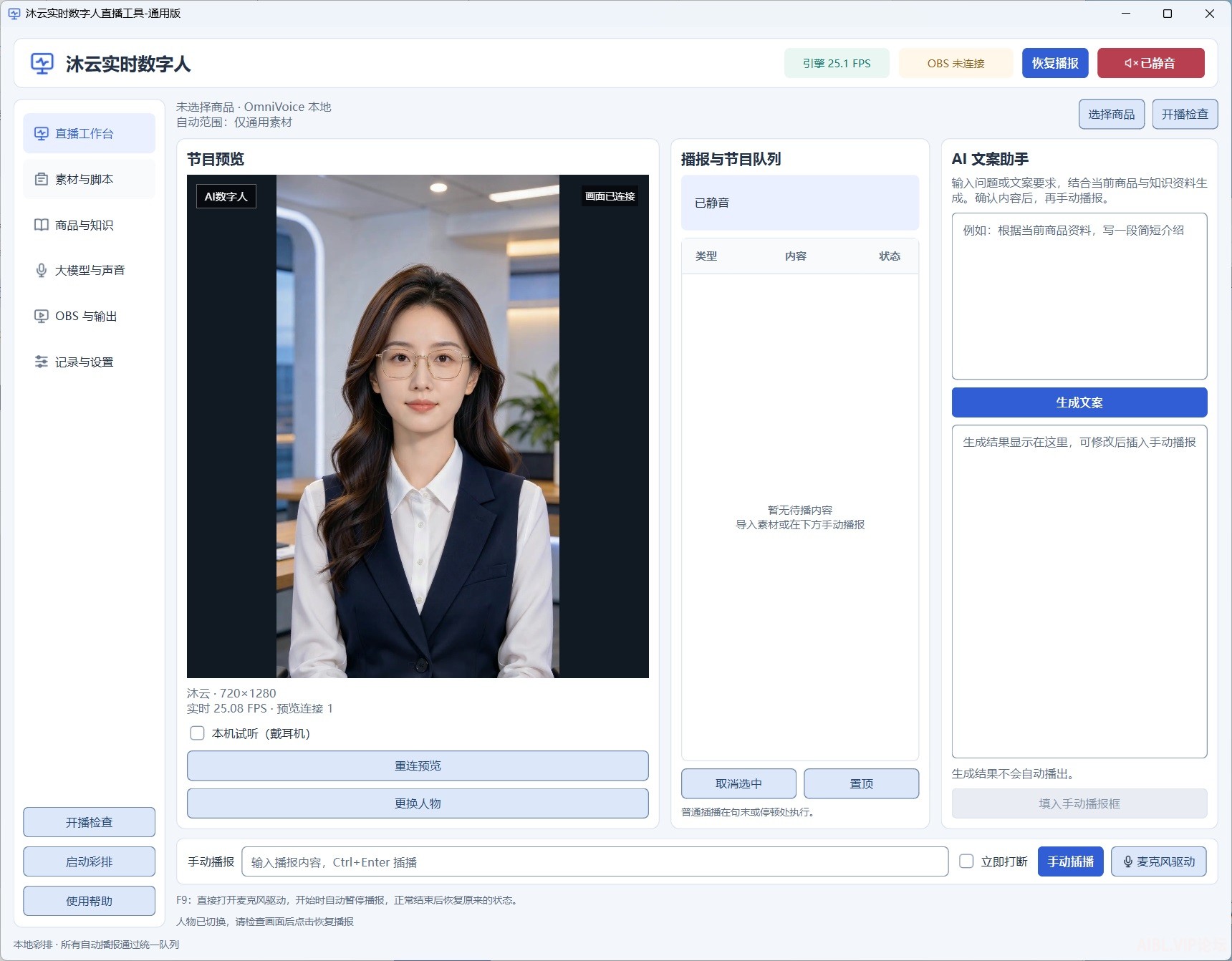Screen dimensions: 1232x961
Task: Click 取消选中 button
Action: click(738, 783)
